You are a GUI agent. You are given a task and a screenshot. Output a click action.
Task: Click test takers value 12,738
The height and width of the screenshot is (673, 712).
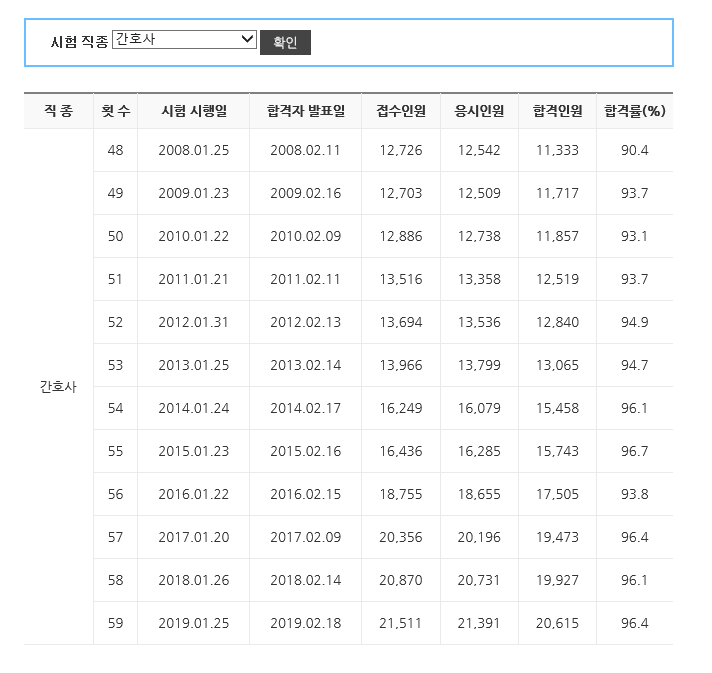pyautogui.click(x=479, y=237)
